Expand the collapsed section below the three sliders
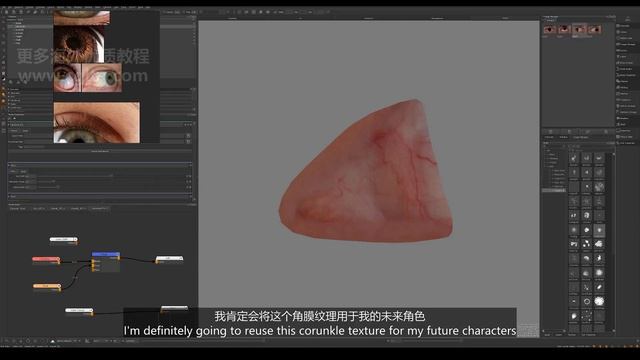640x360 pixels. [x=100, y=196]
